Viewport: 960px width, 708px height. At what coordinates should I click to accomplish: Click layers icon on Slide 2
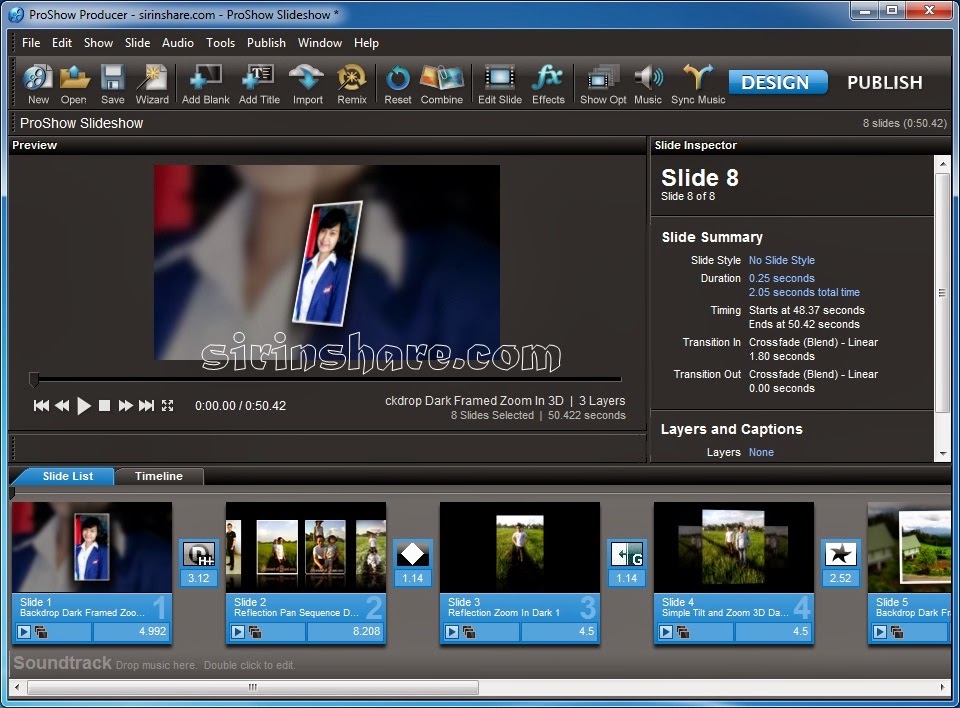tap(255, 631)
